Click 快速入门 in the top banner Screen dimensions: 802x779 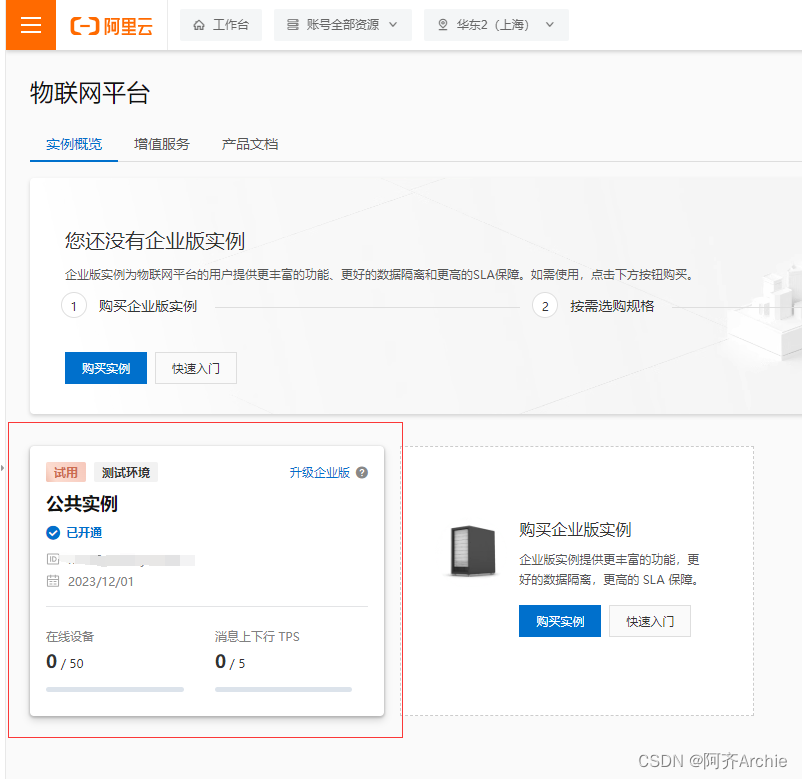196,368
